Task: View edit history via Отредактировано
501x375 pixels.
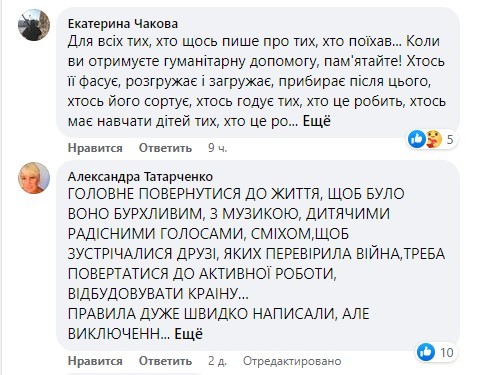Action: (292, 361)
